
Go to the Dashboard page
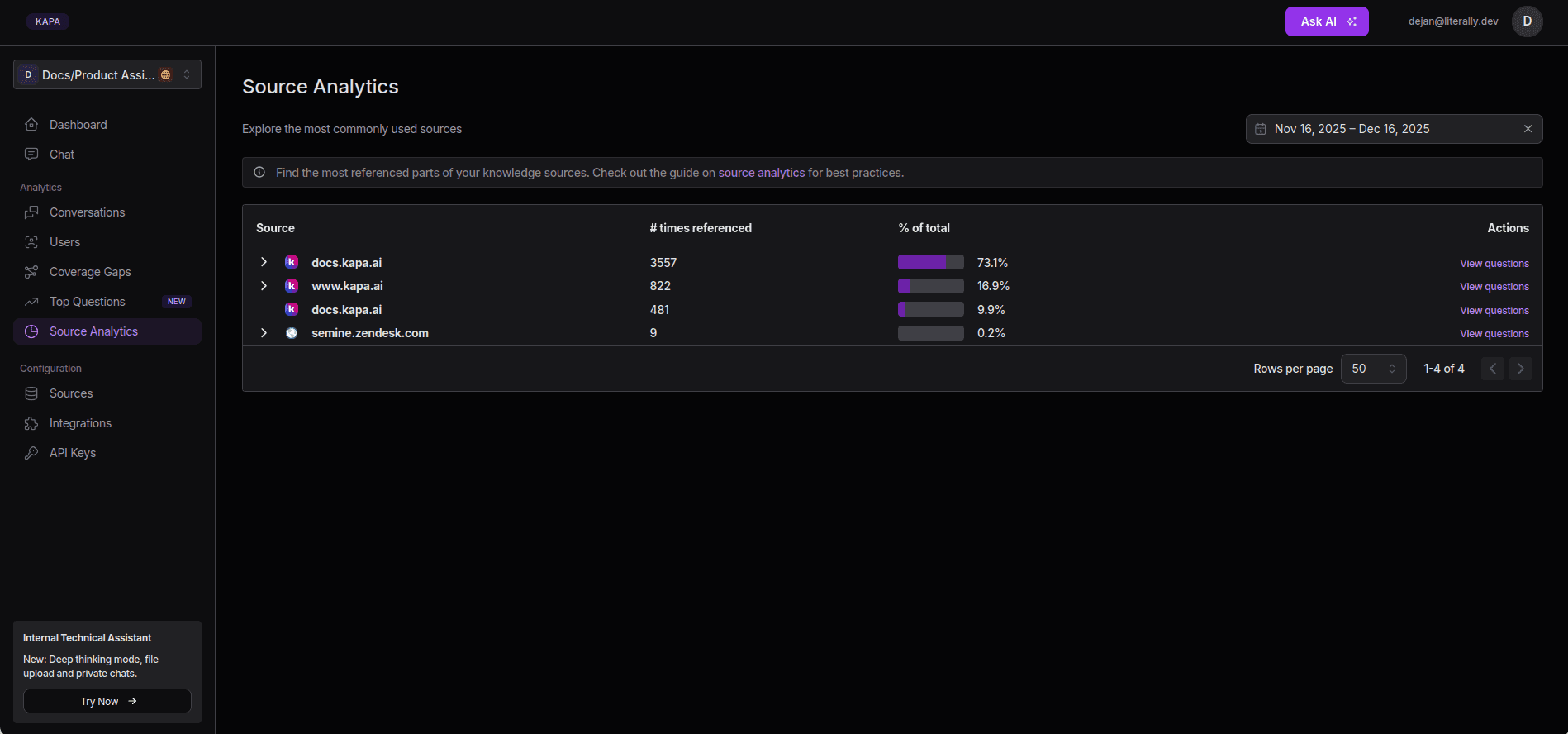107,125
